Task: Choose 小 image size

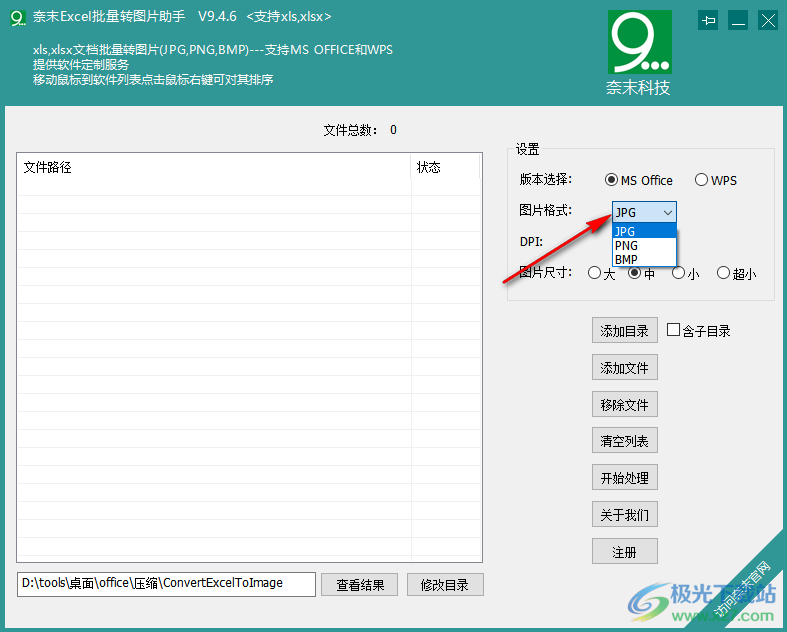Action: (686, 273)
